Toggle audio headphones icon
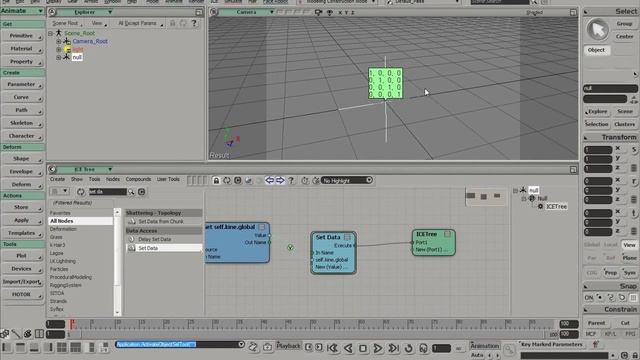Screen dimensions: 640x360 click(423, 348)
